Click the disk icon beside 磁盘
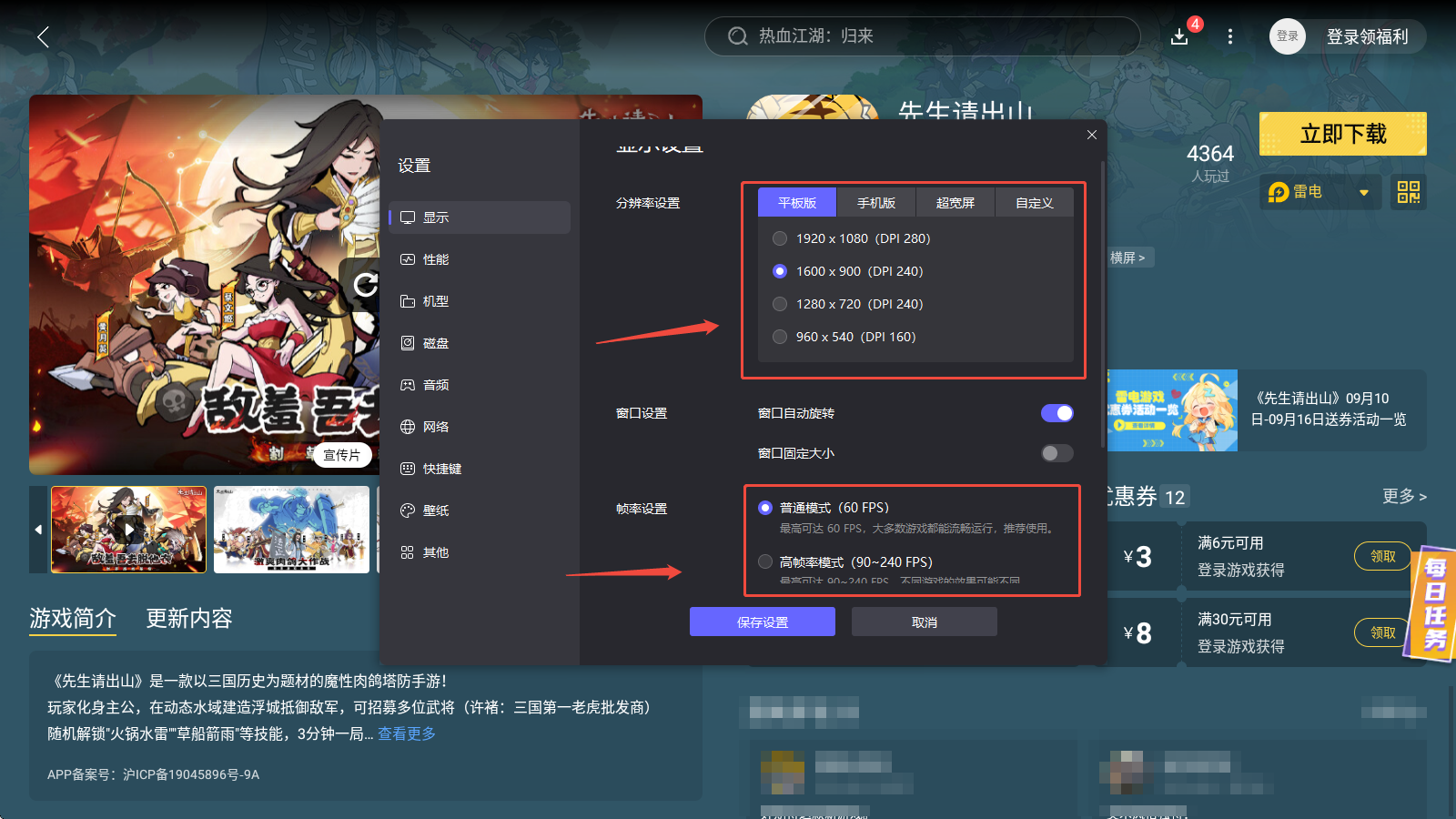 (x=408, y=343)
